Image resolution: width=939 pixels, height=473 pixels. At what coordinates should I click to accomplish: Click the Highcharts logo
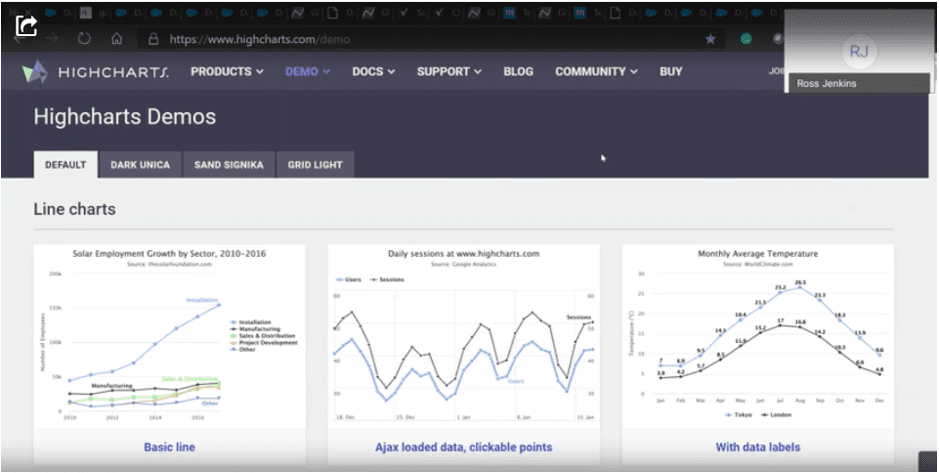pyautogui.click(x=96, y=72)
